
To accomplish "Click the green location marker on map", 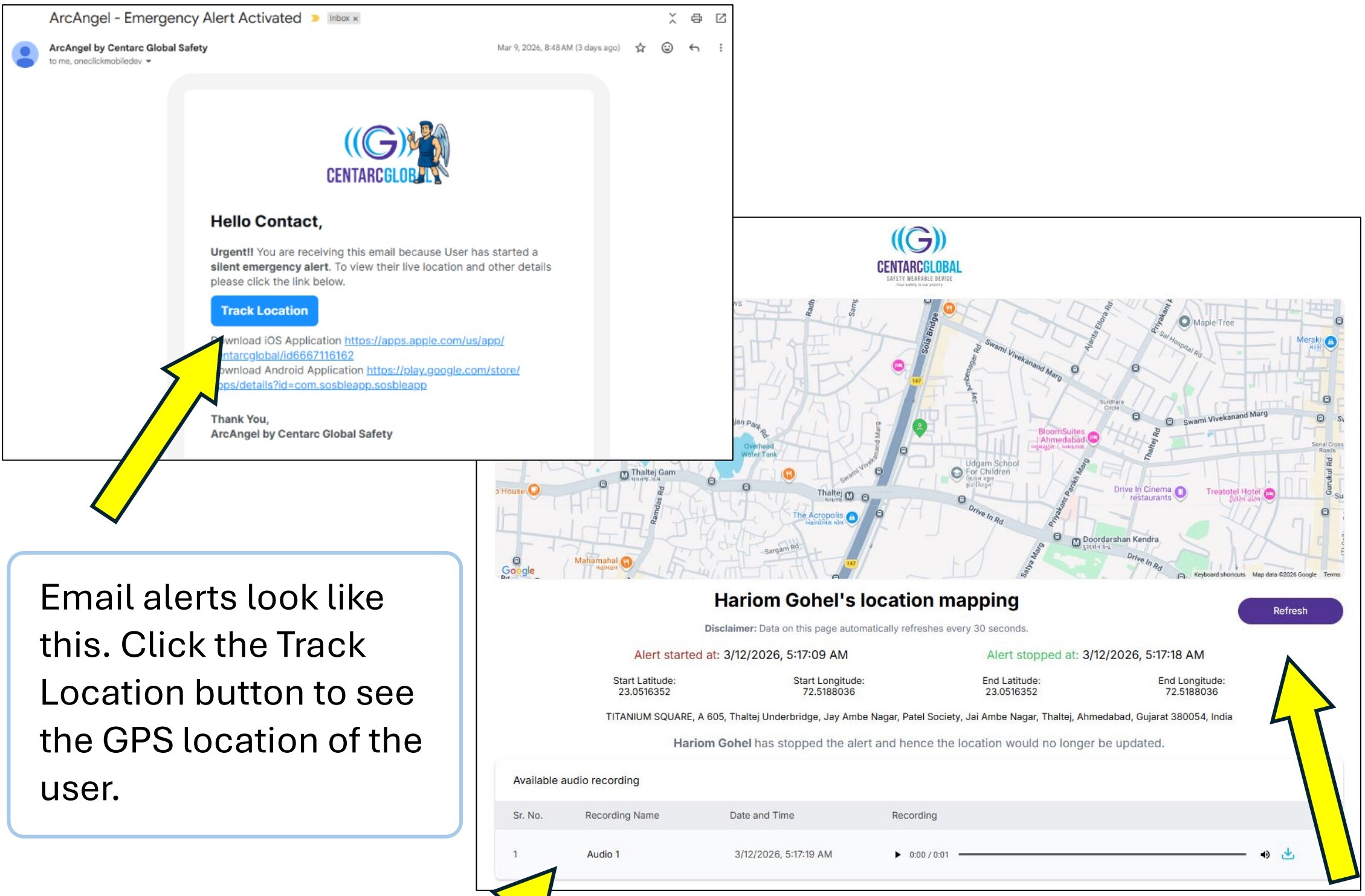I will click(919, 427).
